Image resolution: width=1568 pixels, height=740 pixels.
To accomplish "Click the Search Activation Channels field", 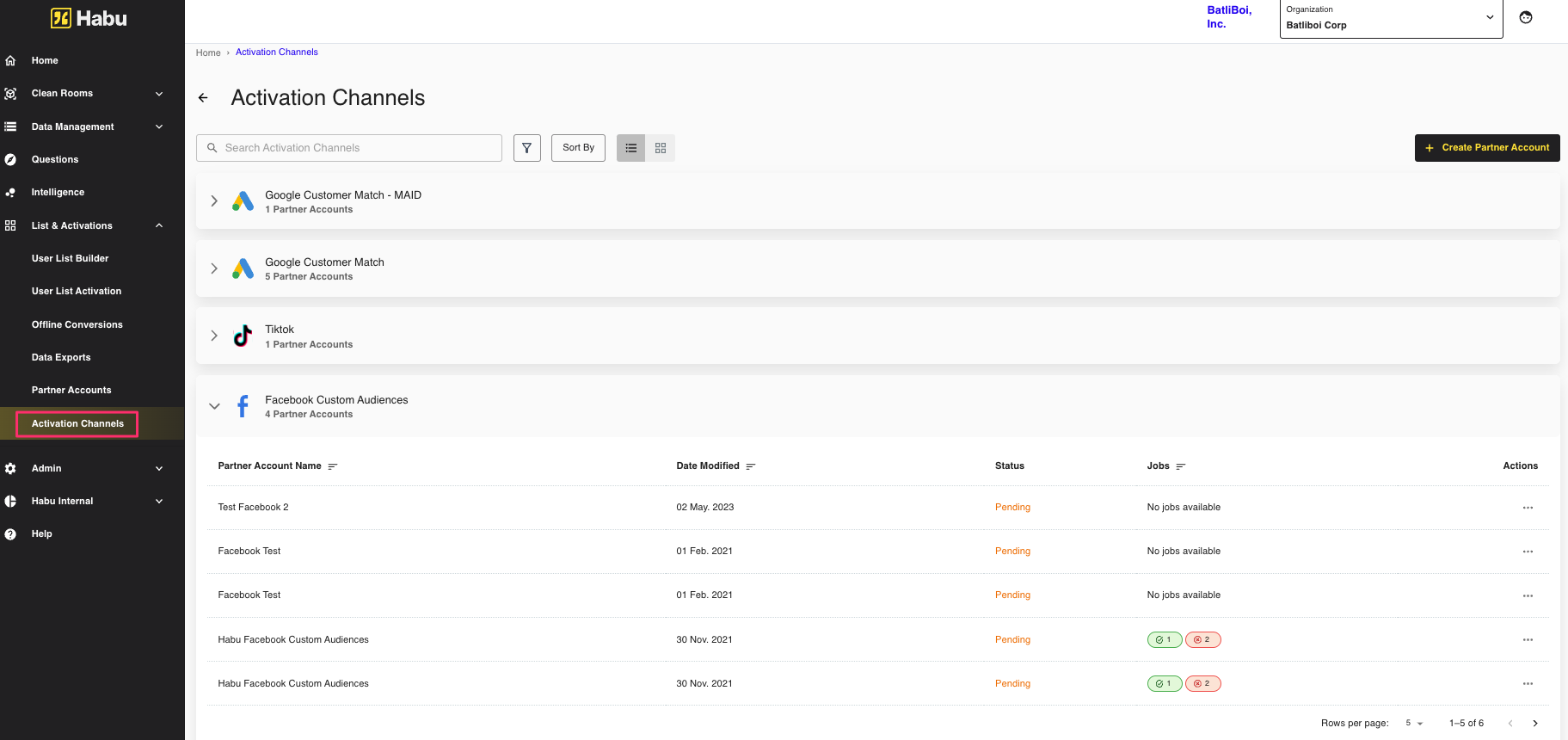I will click(349, 148).
